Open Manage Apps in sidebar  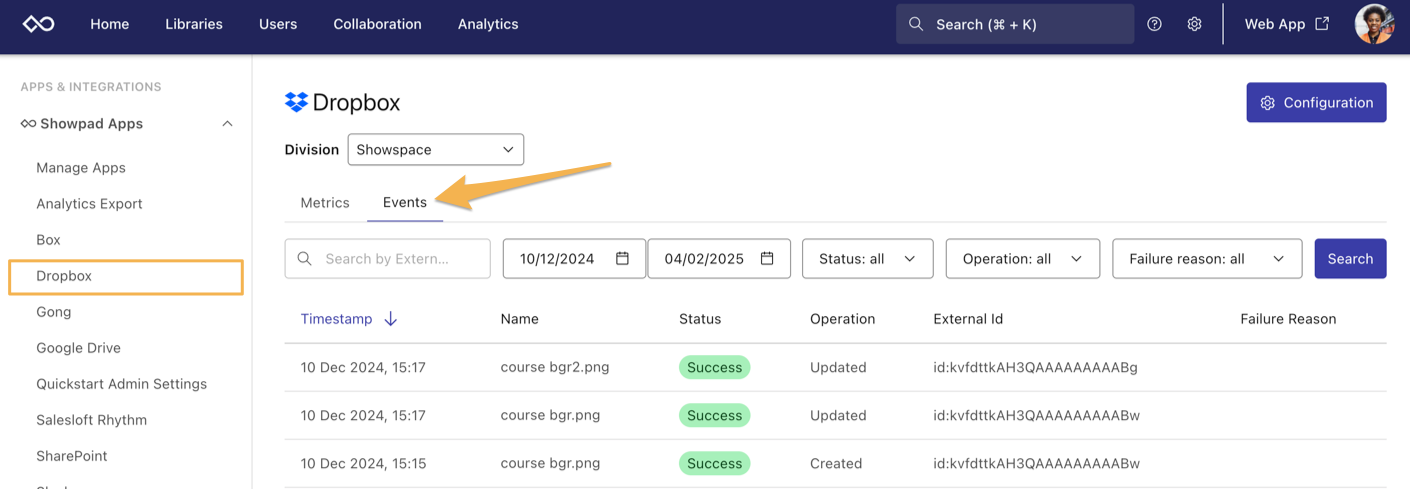coord(81,168)
